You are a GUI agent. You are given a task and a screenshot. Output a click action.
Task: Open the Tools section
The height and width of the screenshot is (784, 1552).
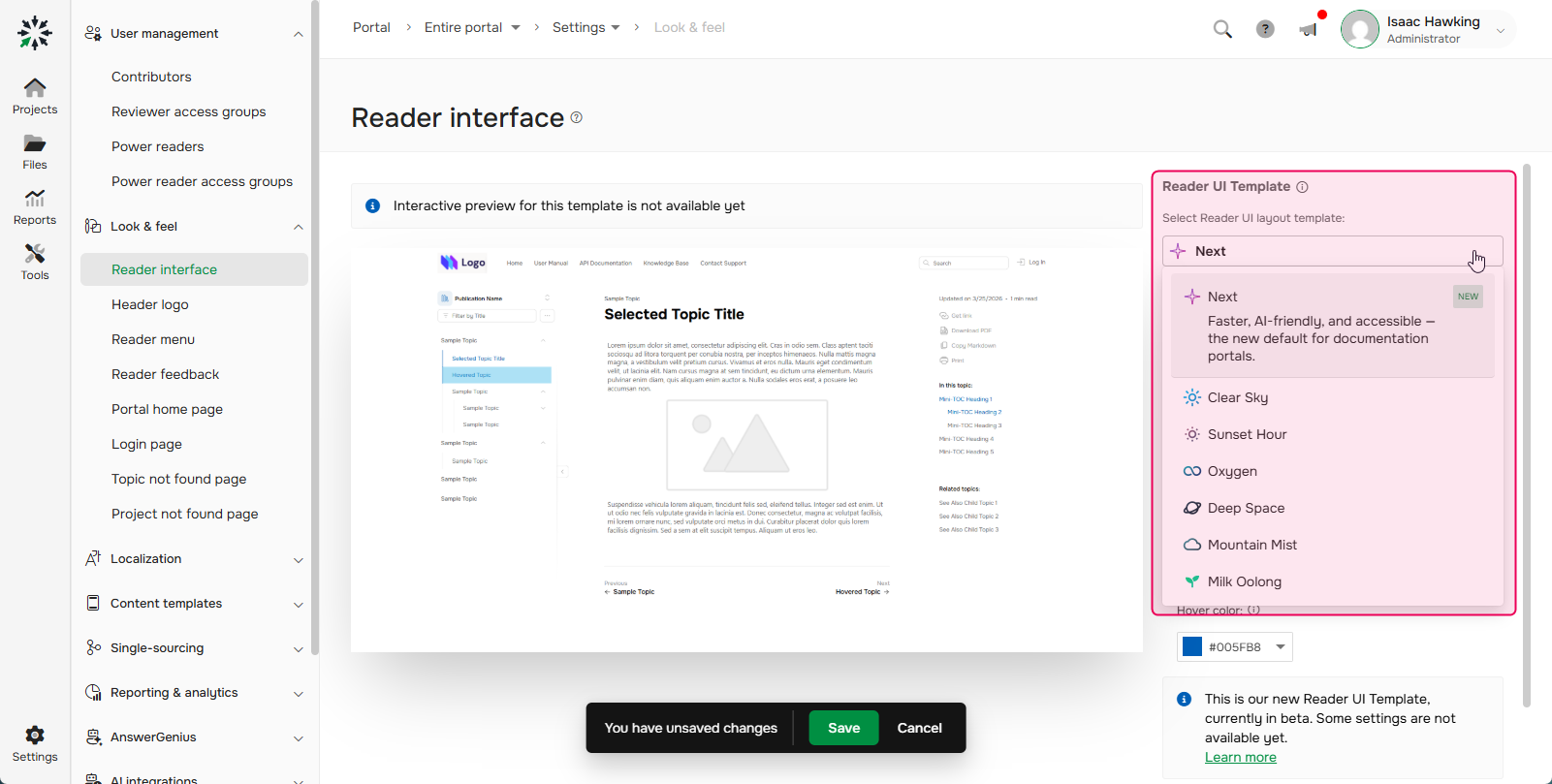(x=35, y=262)
